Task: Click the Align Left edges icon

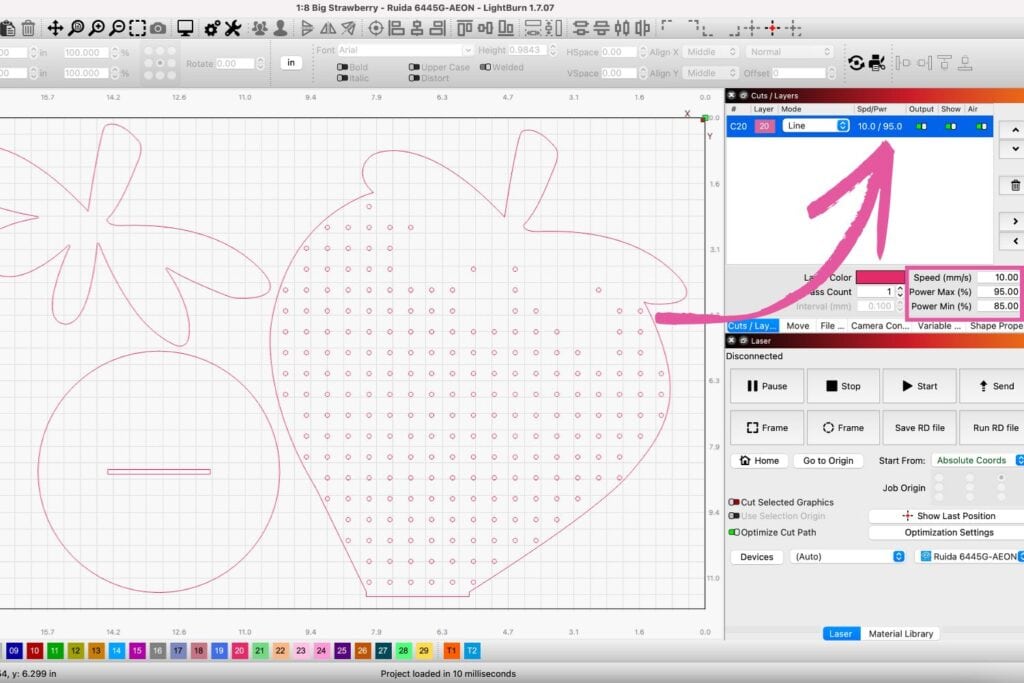Action: pos(396,28)
